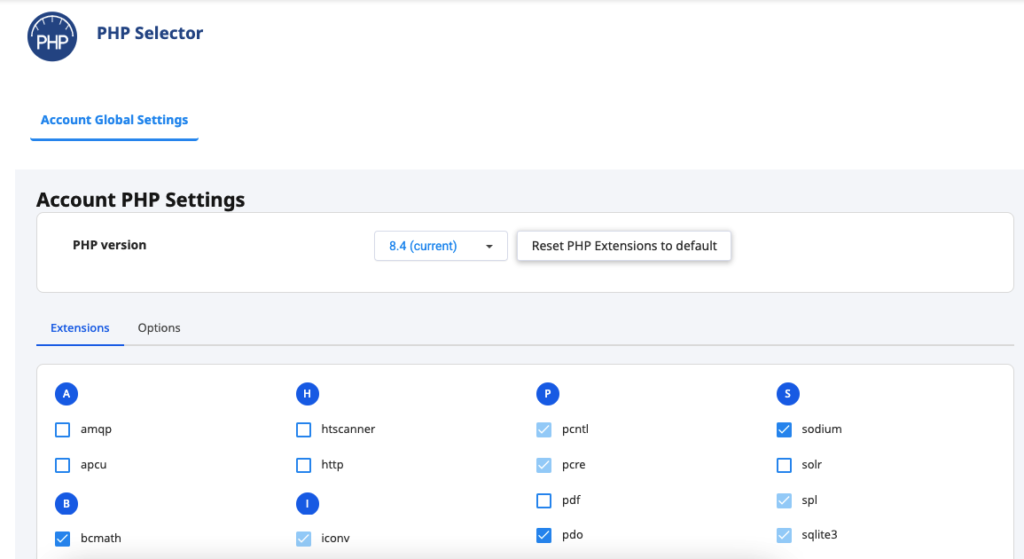Uncheck the bcmath extension
The width and height of the screenshot is (1024, 559).
coord(63,539)
